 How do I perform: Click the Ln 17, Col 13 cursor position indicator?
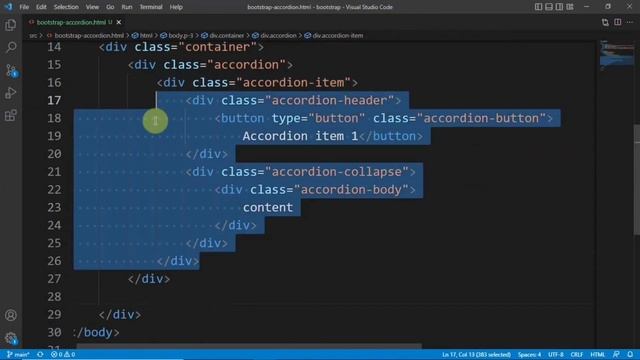tap(476, 355)
